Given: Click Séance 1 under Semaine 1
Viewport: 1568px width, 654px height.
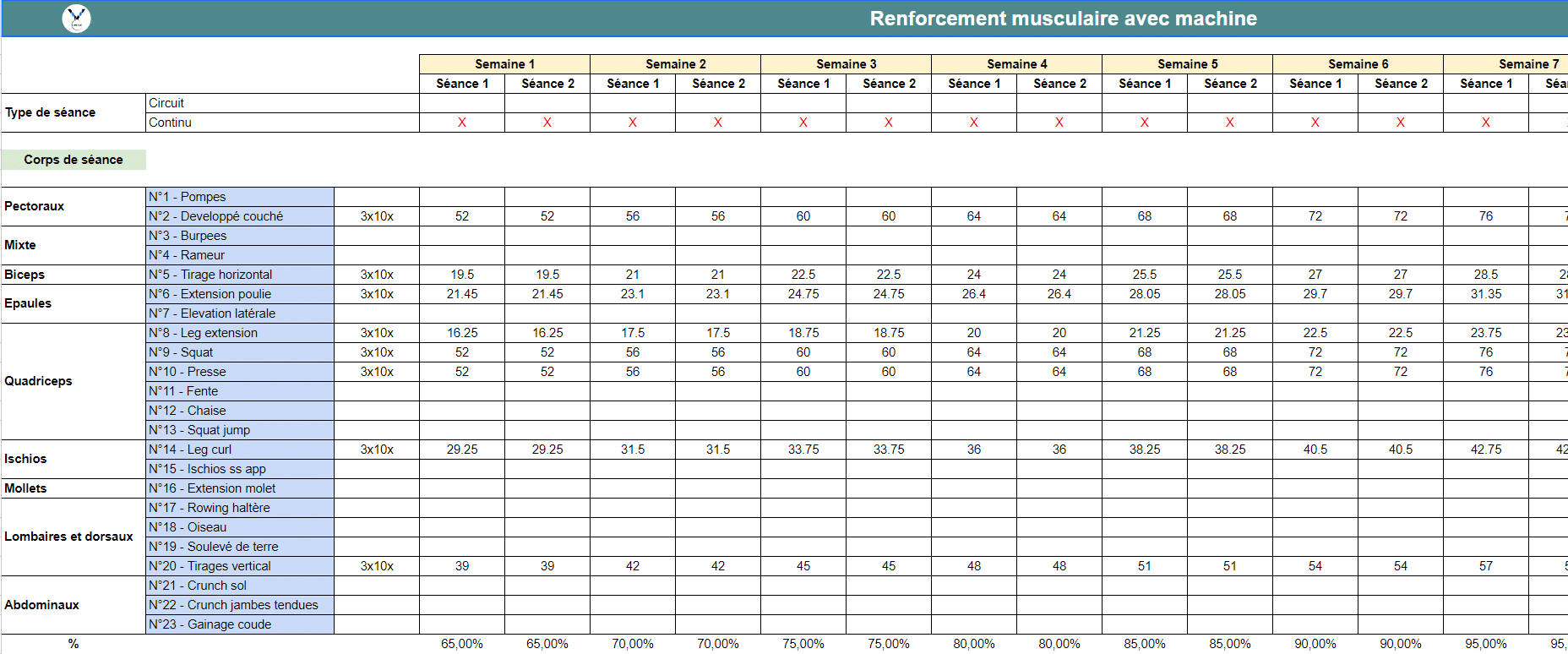Looking at the screenshot, I should click(x=462, y=84).
